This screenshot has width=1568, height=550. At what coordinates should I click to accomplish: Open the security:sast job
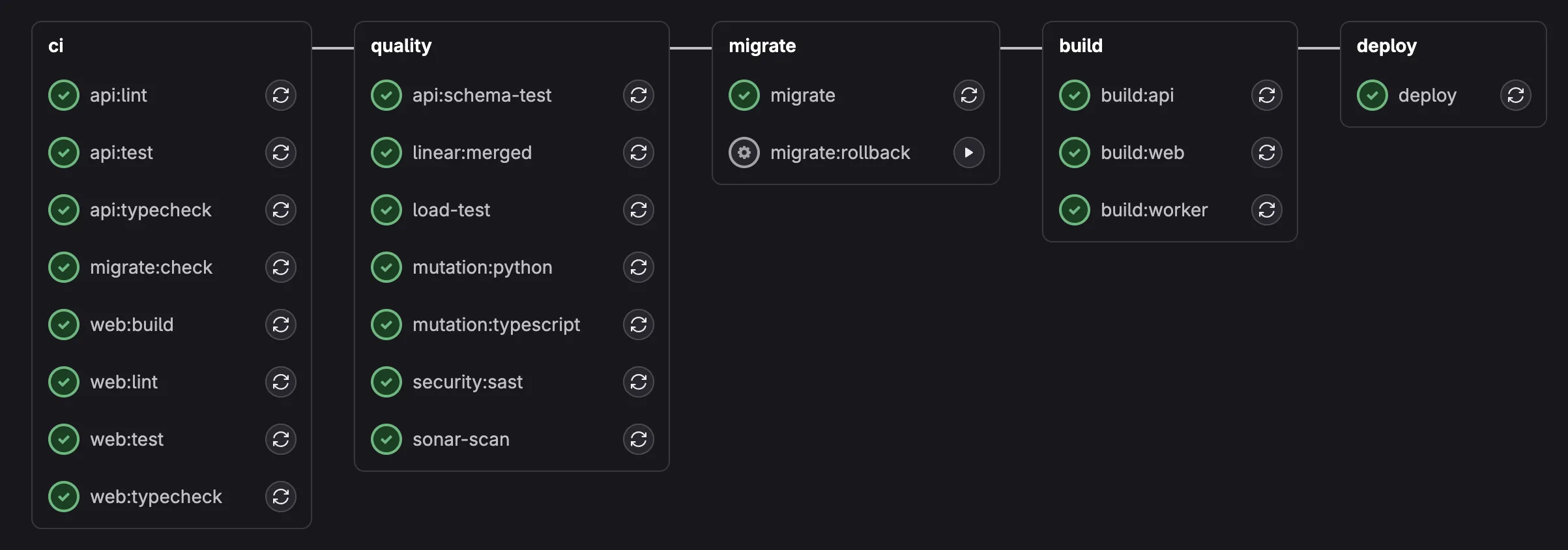point(467,382)
